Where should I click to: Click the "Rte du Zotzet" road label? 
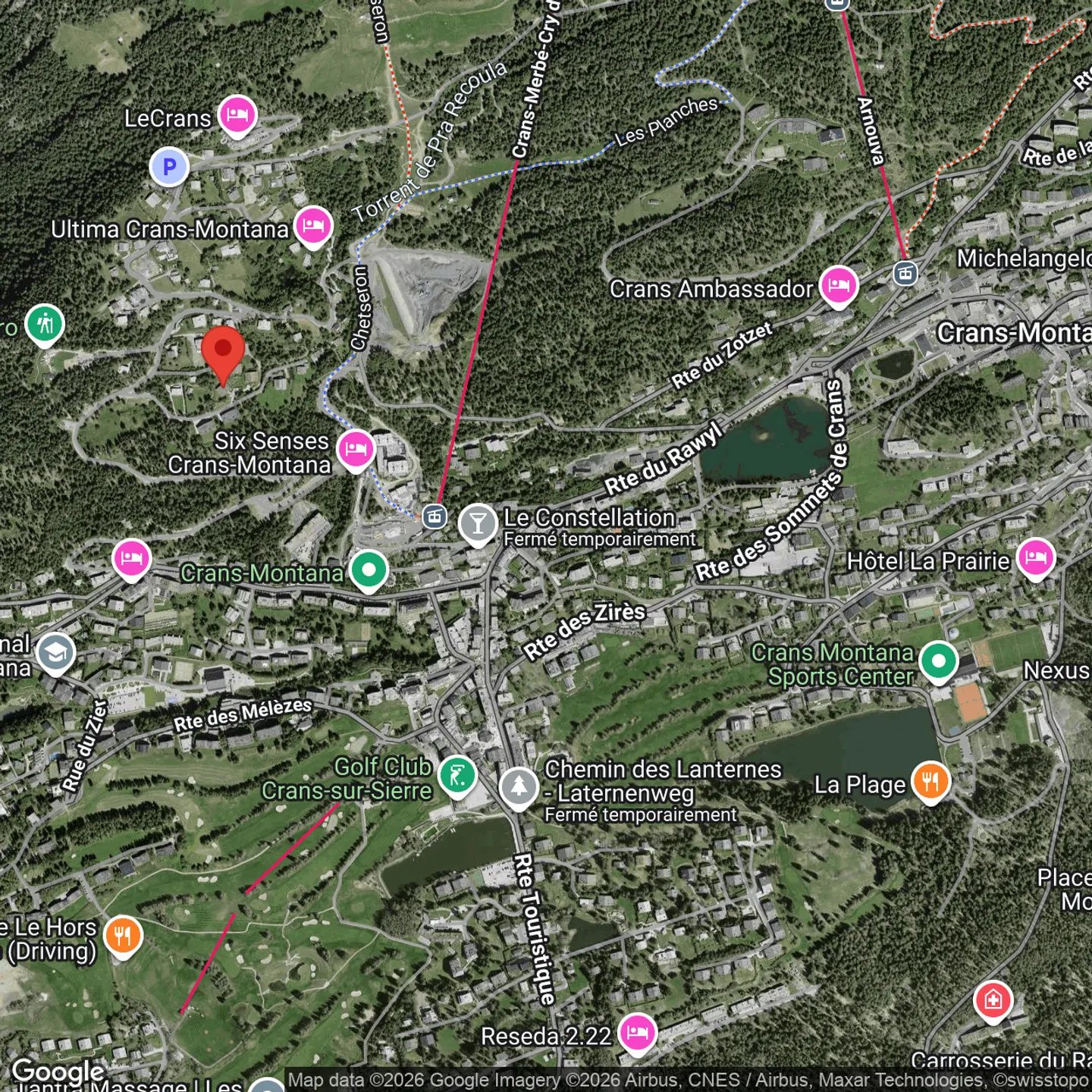click(722, 355)
